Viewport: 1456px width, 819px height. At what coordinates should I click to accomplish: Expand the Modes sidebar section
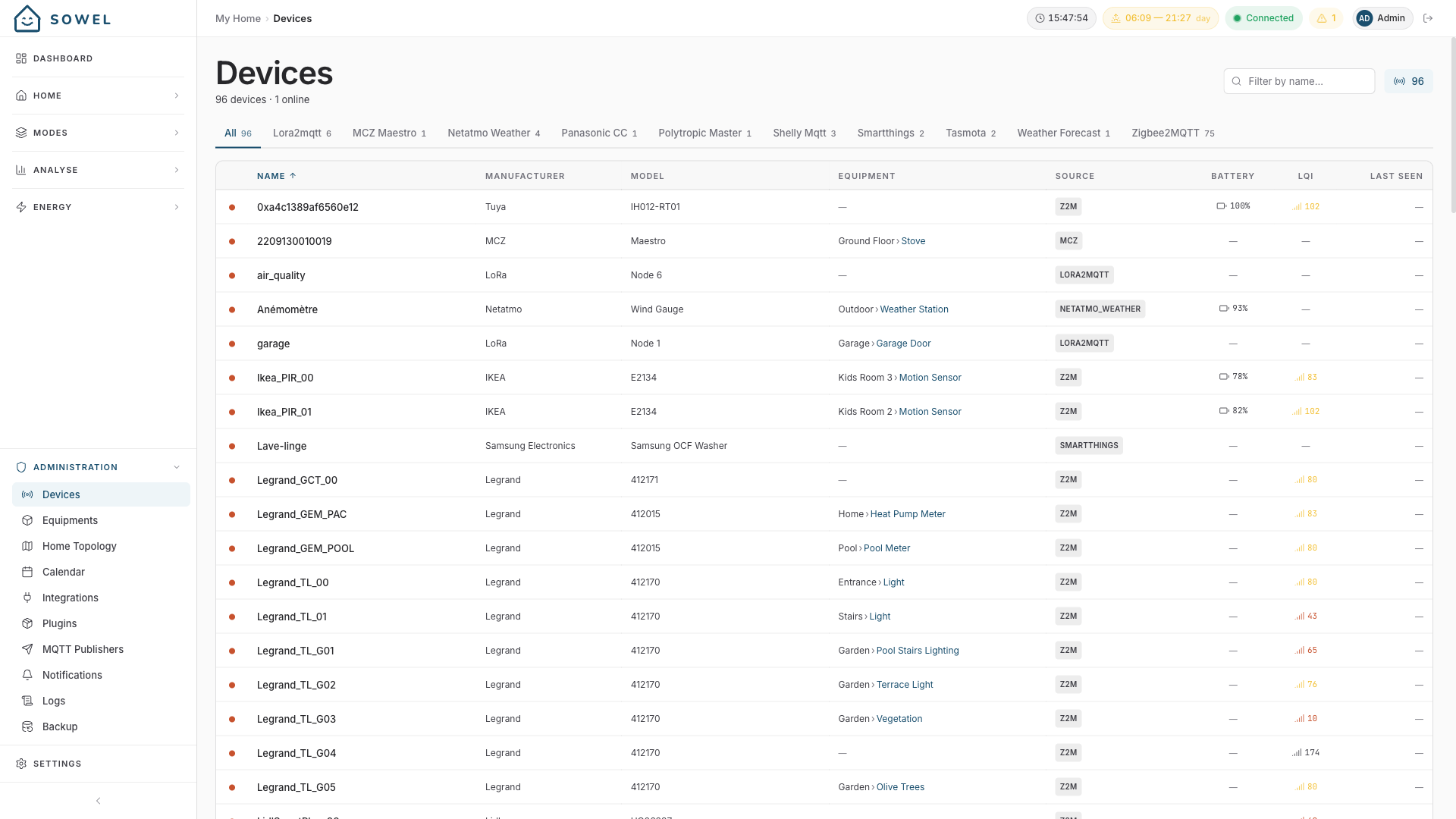tap(98, 133)
